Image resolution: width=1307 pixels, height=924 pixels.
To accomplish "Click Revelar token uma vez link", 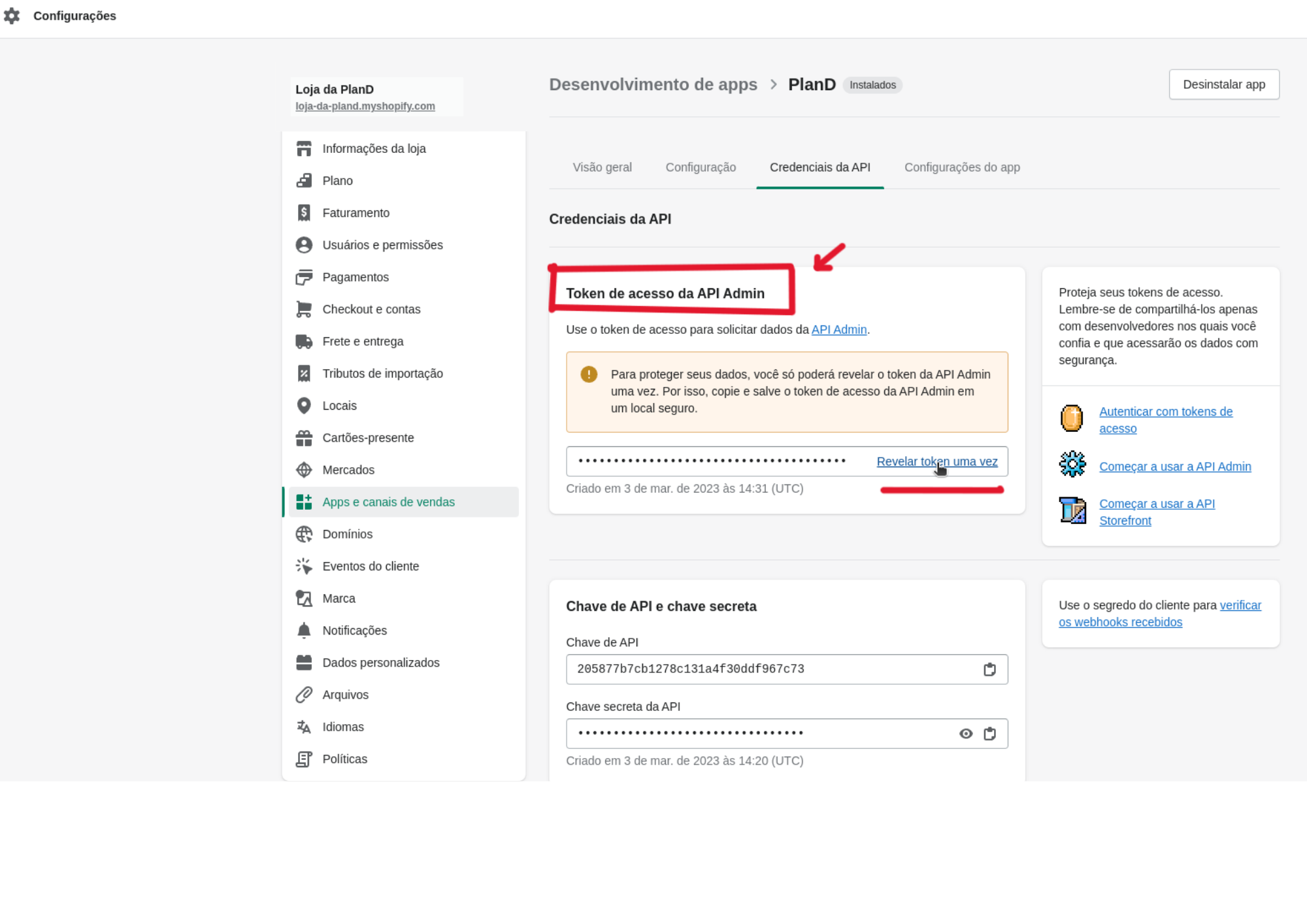I will 936,461.
